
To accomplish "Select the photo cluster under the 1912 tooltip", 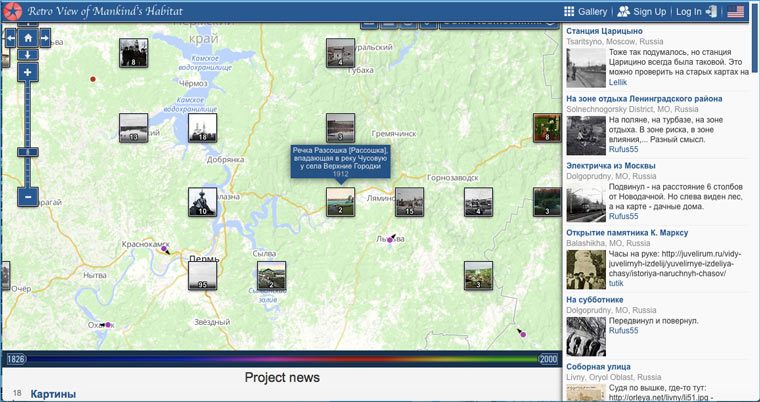I will pyautogui.click(x=340, y=202).
